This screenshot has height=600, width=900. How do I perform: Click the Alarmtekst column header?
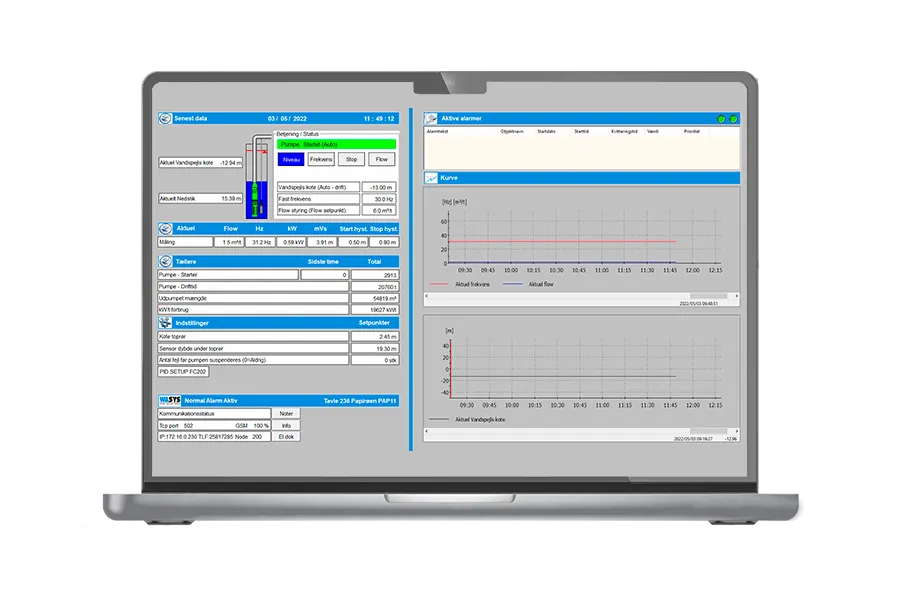[437, 131]
